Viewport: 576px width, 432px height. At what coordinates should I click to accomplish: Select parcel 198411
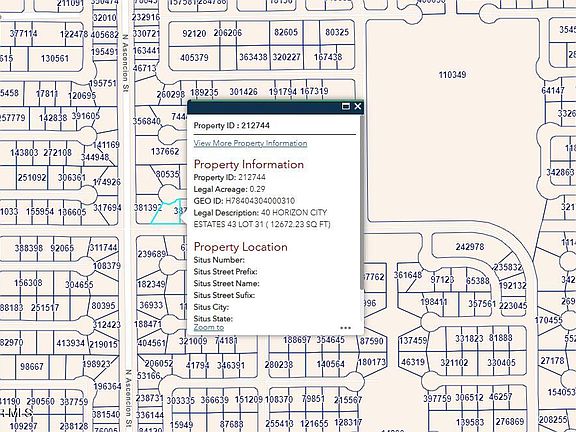click(434, 302)
